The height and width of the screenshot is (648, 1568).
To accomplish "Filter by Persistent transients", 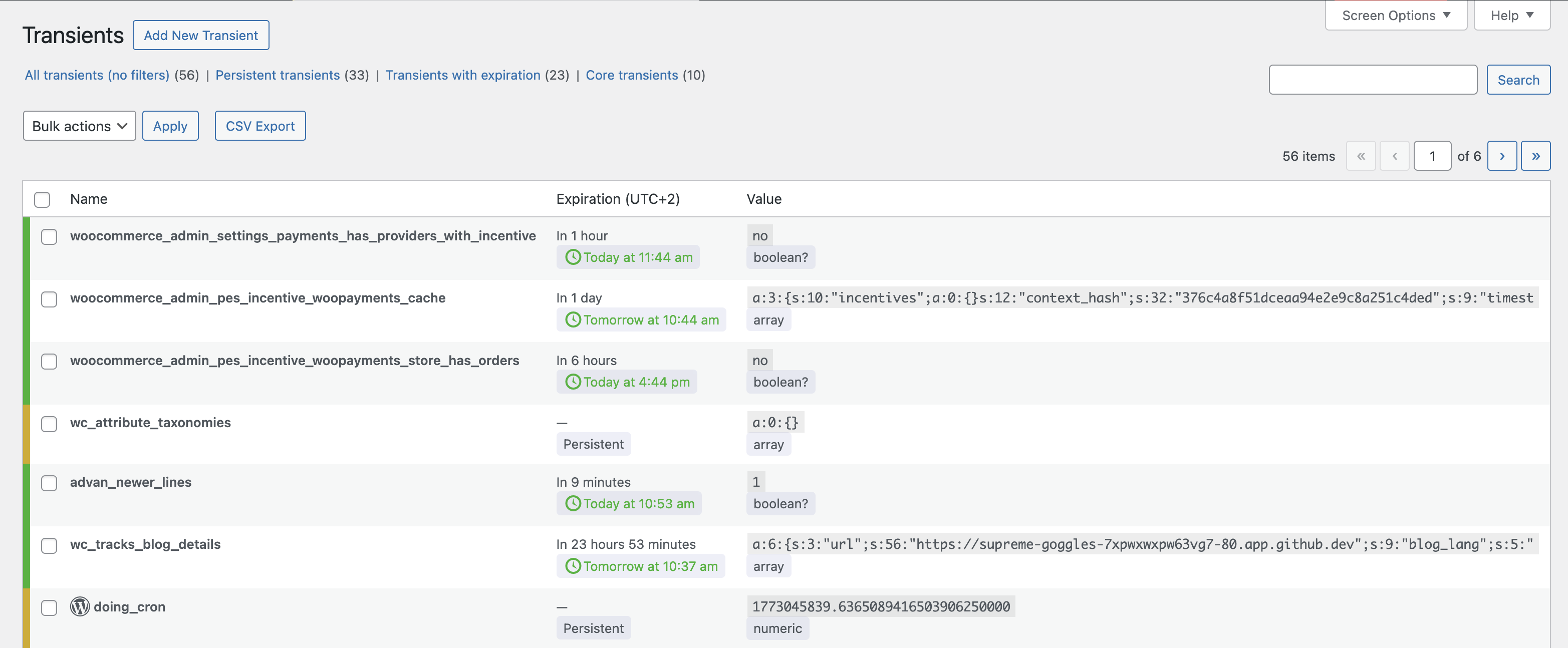I will [x=278, y=75].
